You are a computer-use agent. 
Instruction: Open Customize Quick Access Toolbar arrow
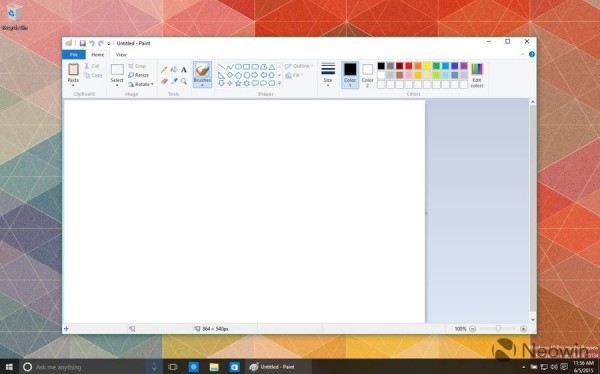pyautogui.click(x=109, y=44)
